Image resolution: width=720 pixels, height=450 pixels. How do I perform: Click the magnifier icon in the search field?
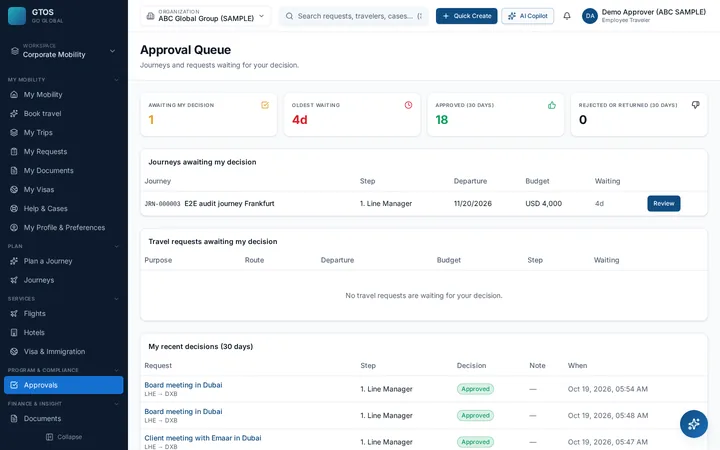coord(289,16)
